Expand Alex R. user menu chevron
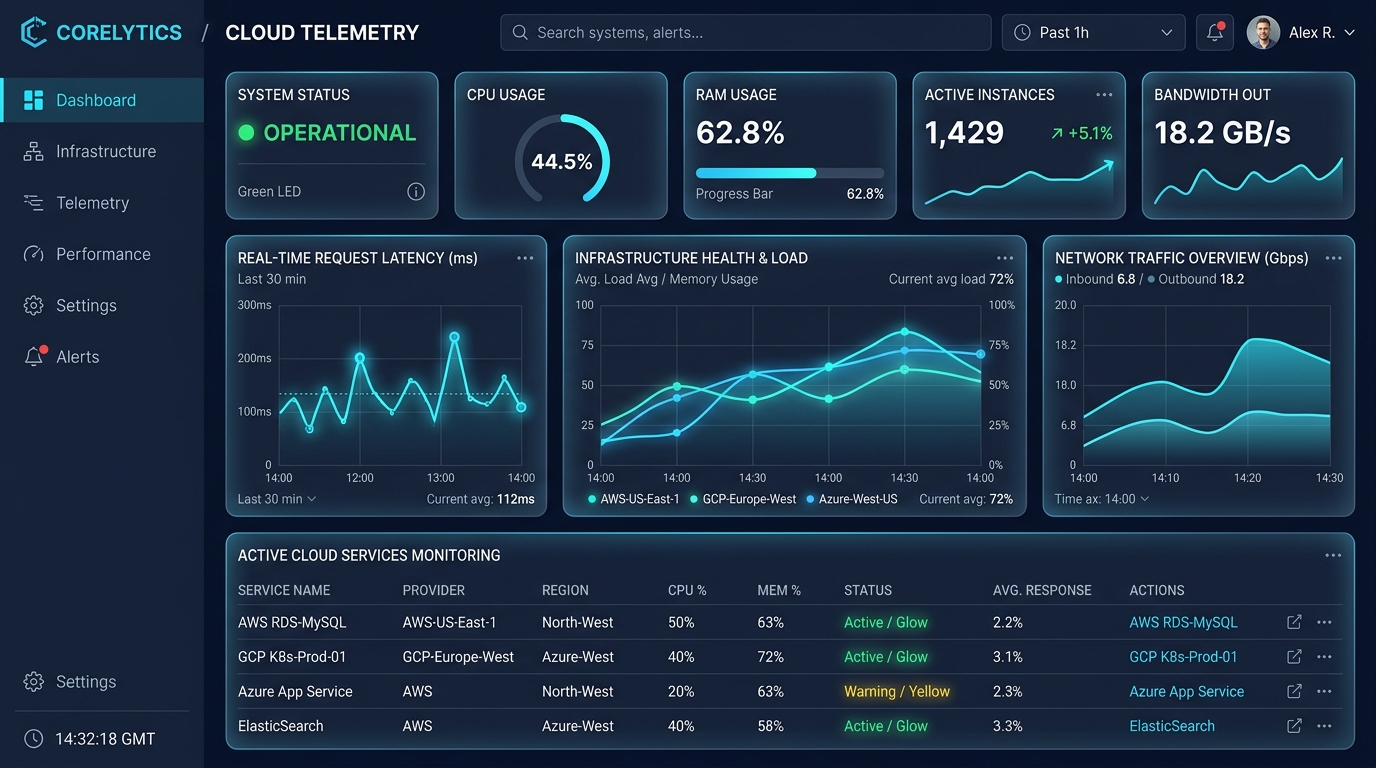The width and height of the screenshot is (1376, 768). (x=1349, y=33)
